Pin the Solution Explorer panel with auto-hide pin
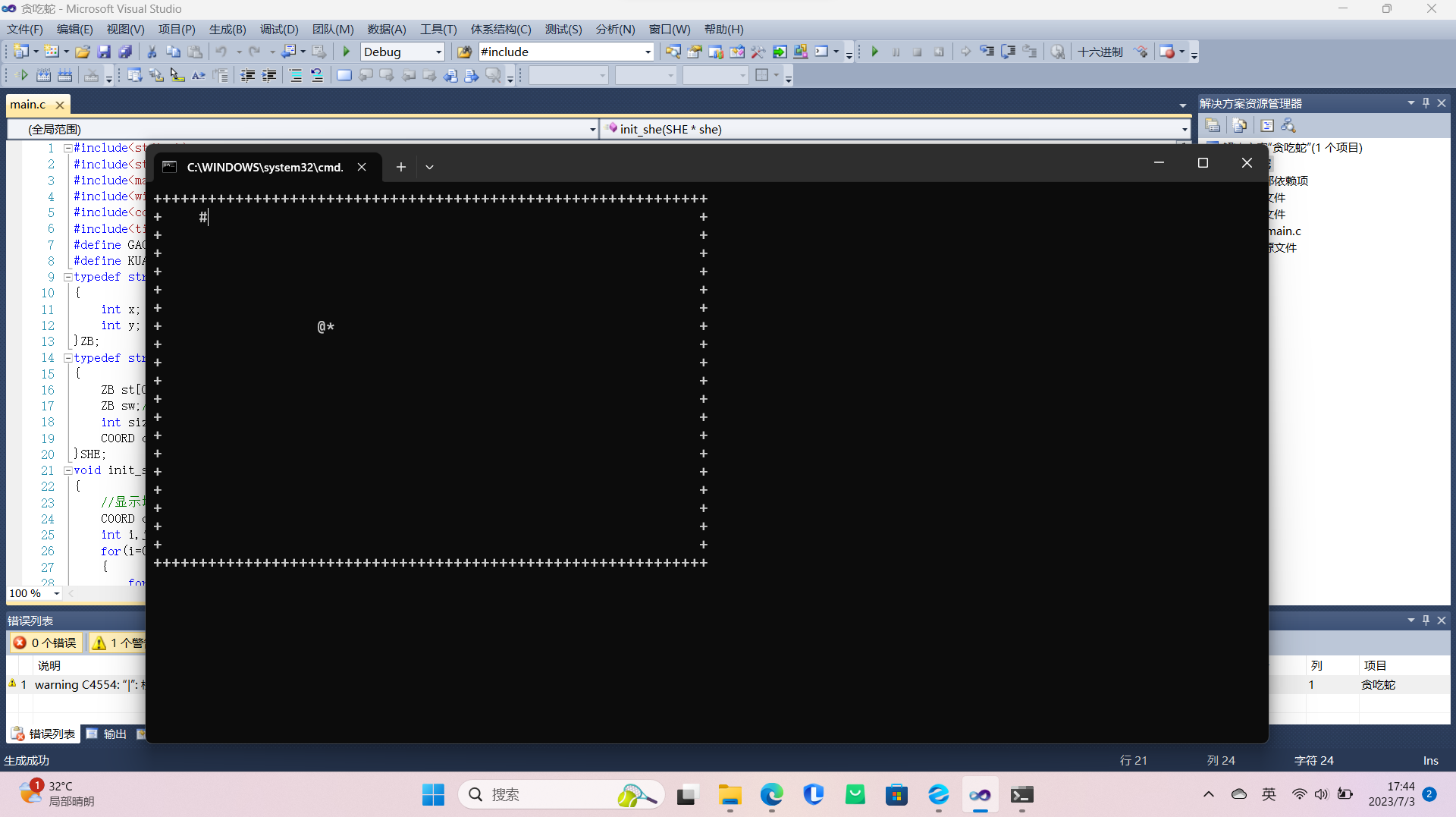The image size is (1456, 817). (1426, 103)
